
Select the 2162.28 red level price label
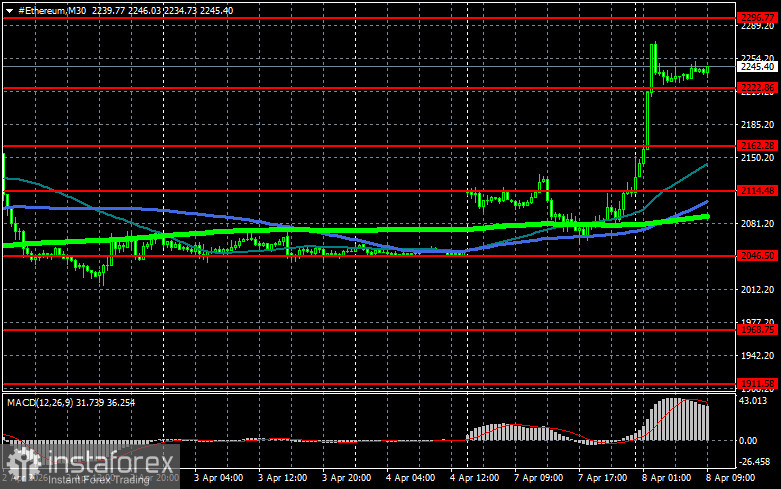click(x=758, y=146)
